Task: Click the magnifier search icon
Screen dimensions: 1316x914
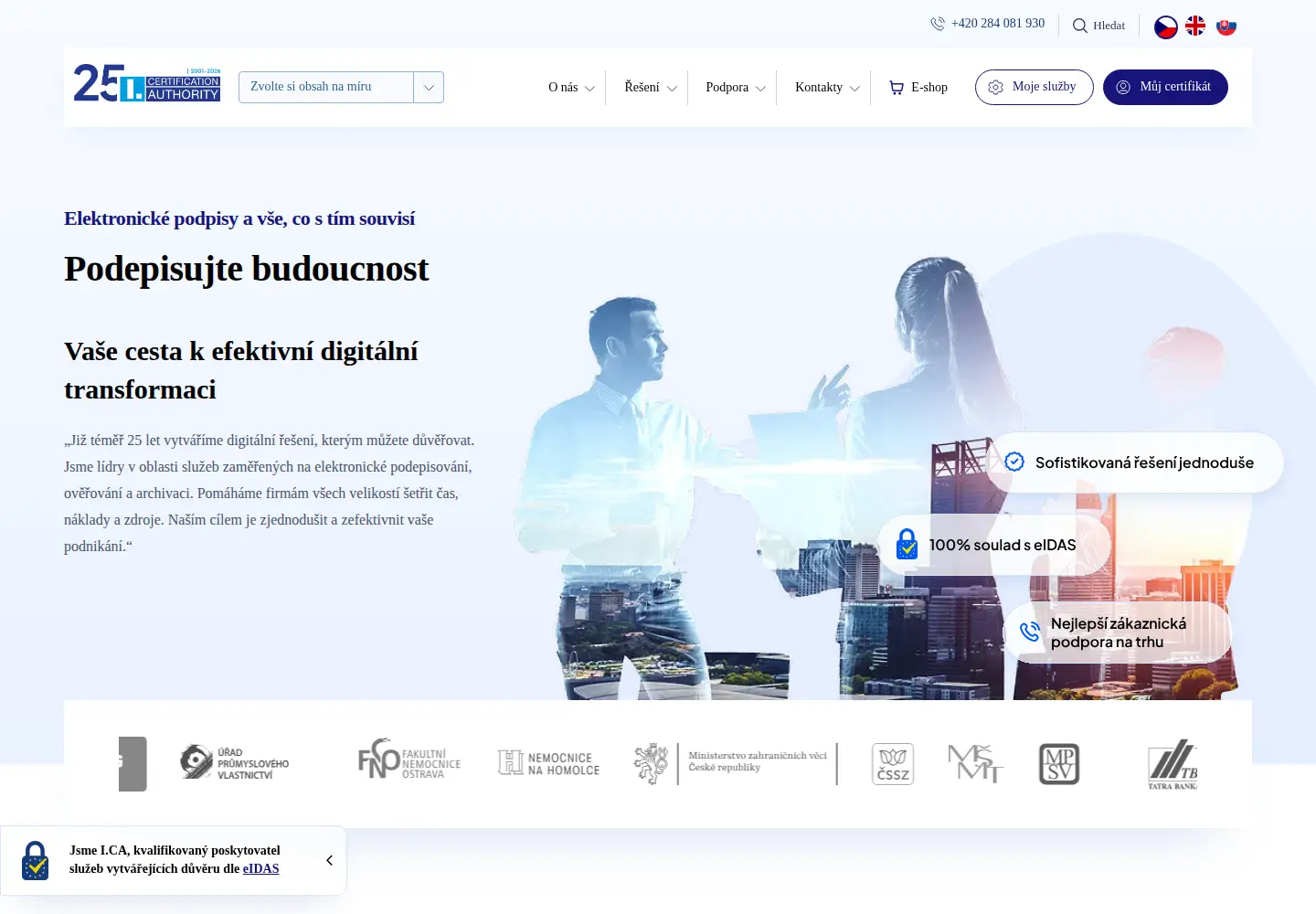Action: coord(1080,26)
